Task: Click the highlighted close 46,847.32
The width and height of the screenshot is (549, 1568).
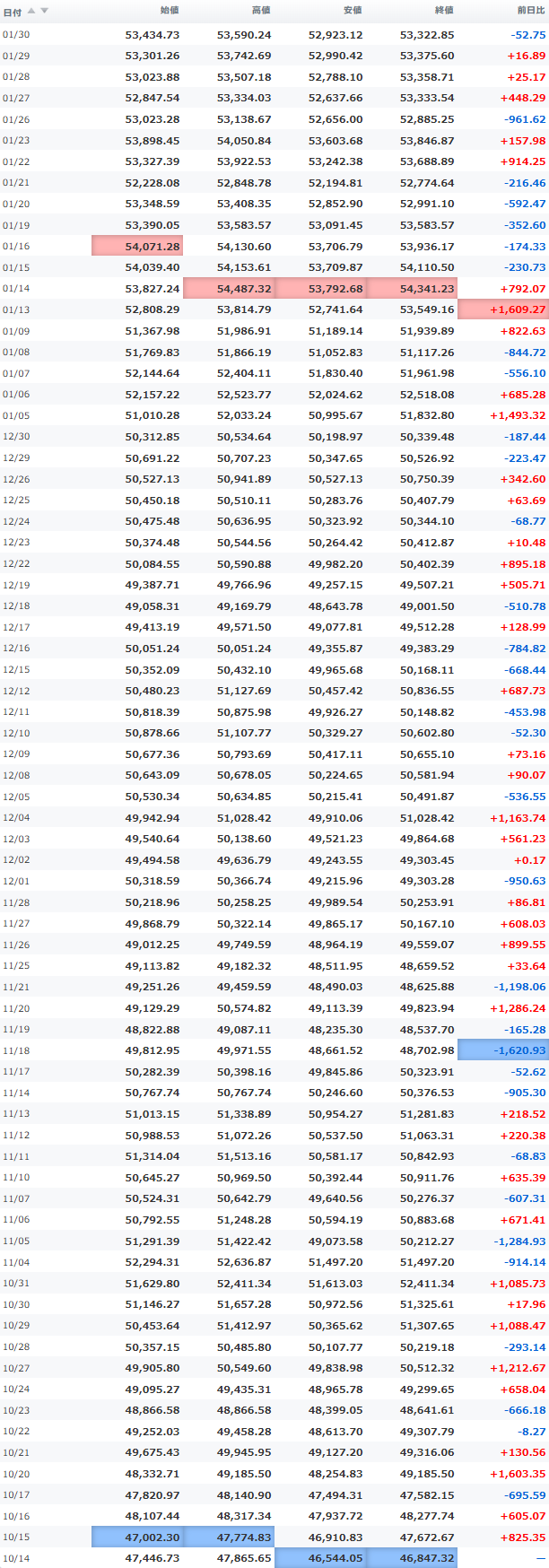Action: pos(412,1558)
